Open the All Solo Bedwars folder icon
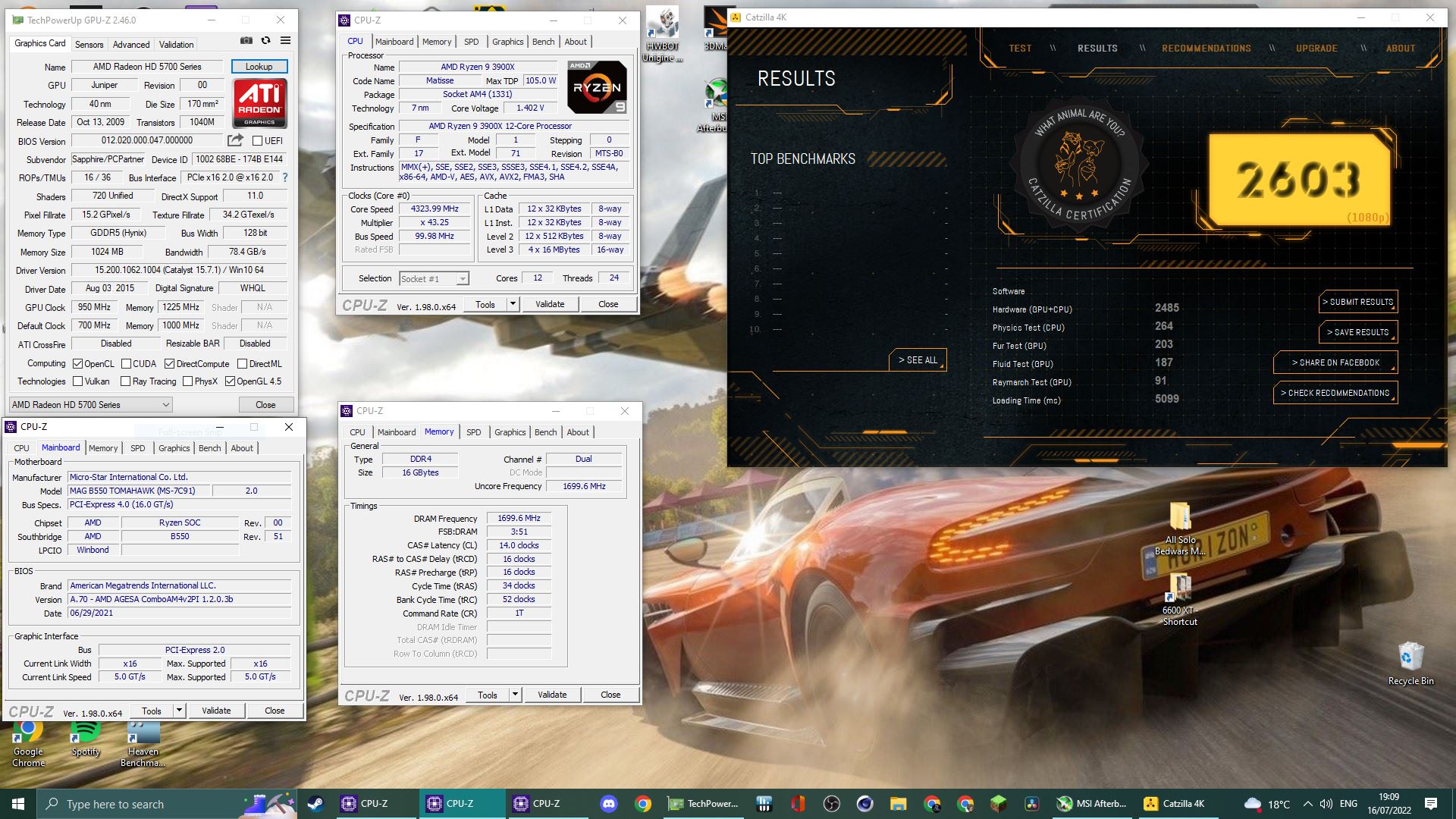 coord(1180,529)
